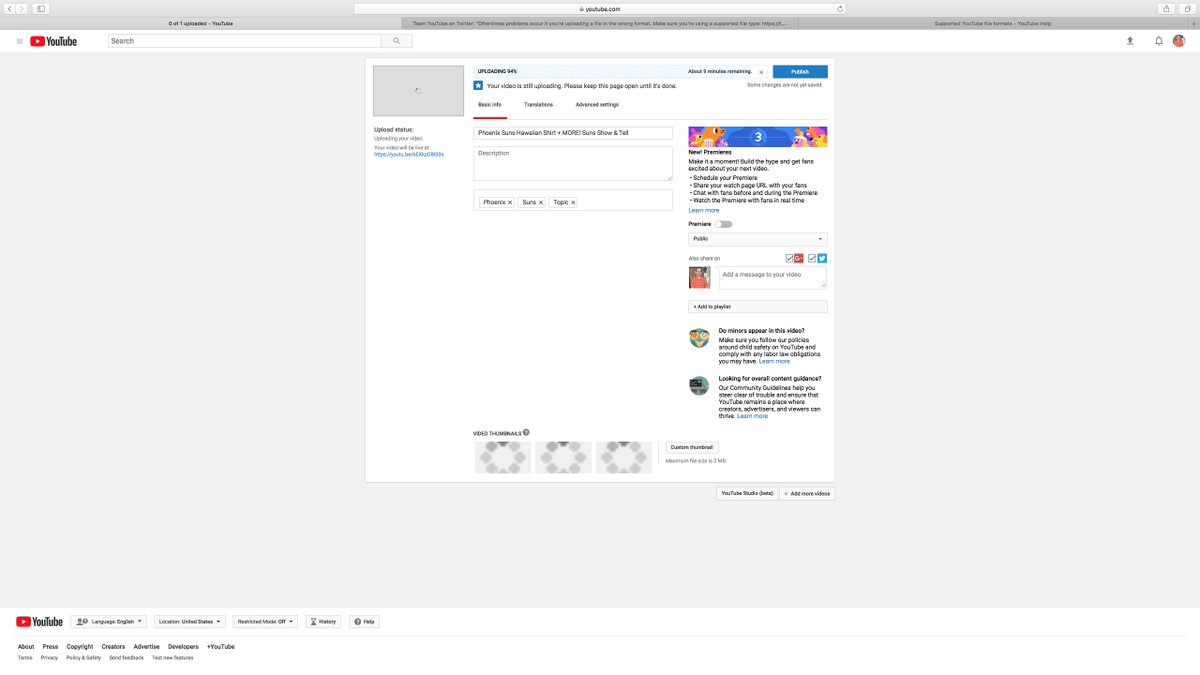Reload the page in address bar
The height and width of the screenshot is (675, 1200).
(839, 8)
